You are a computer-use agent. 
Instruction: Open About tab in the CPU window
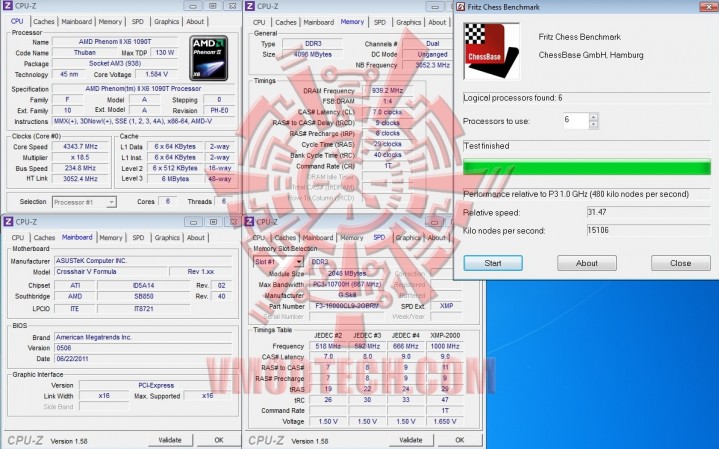tap(195, 22)
